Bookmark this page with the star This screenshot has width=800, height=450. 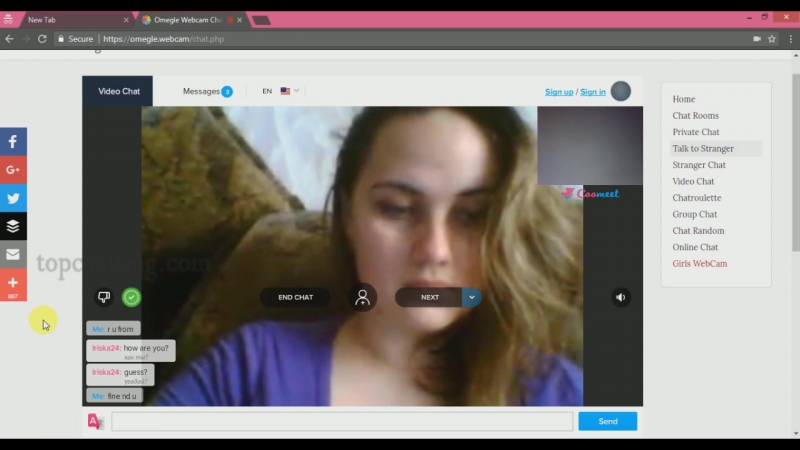(x=772, y=39)
